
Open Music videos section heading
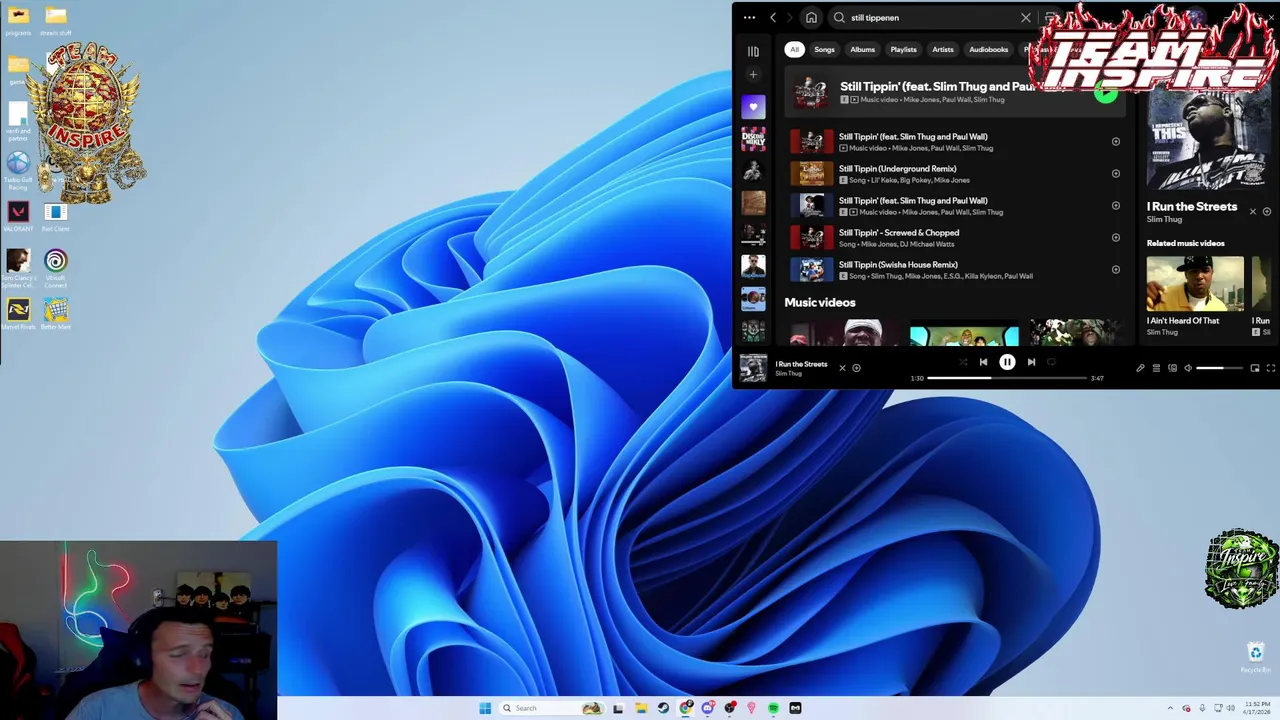820,302
